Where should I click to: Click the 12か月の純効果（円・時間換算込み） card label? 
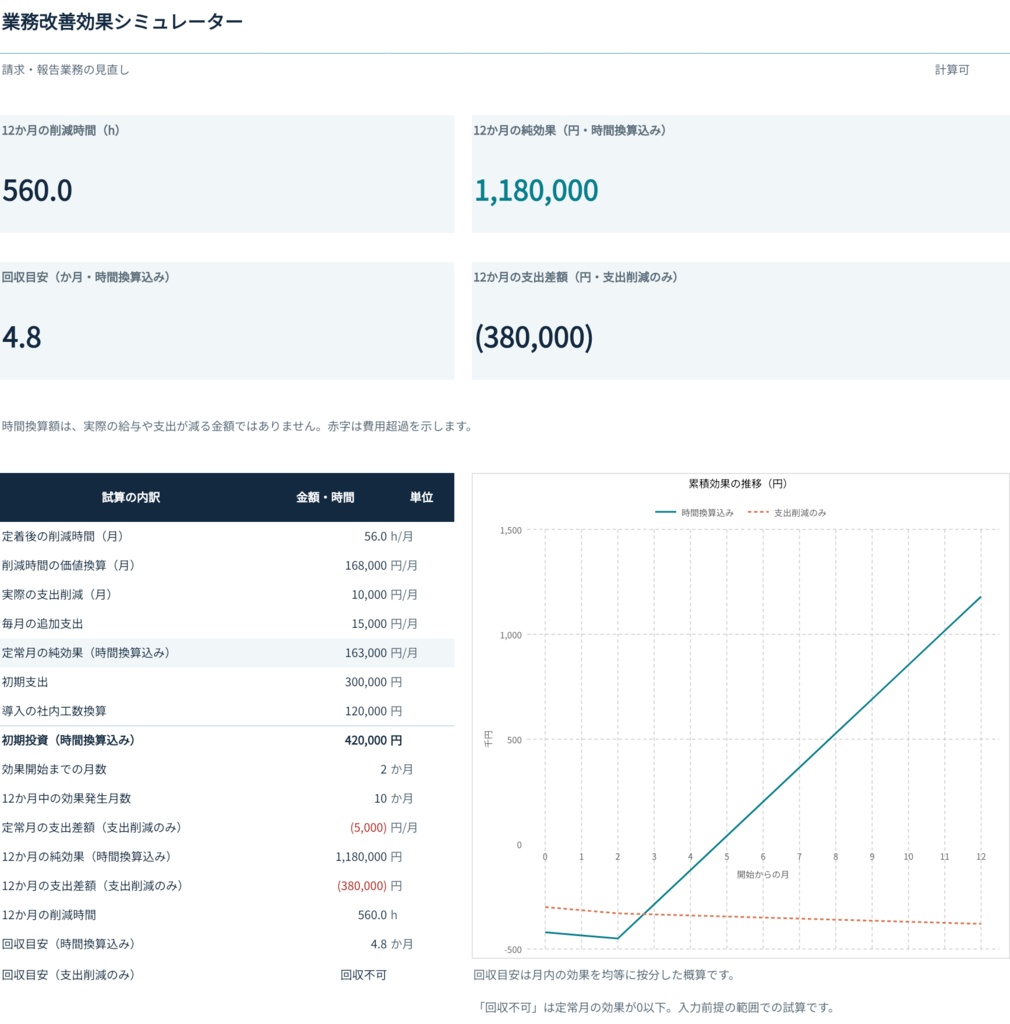coord(569,131)
